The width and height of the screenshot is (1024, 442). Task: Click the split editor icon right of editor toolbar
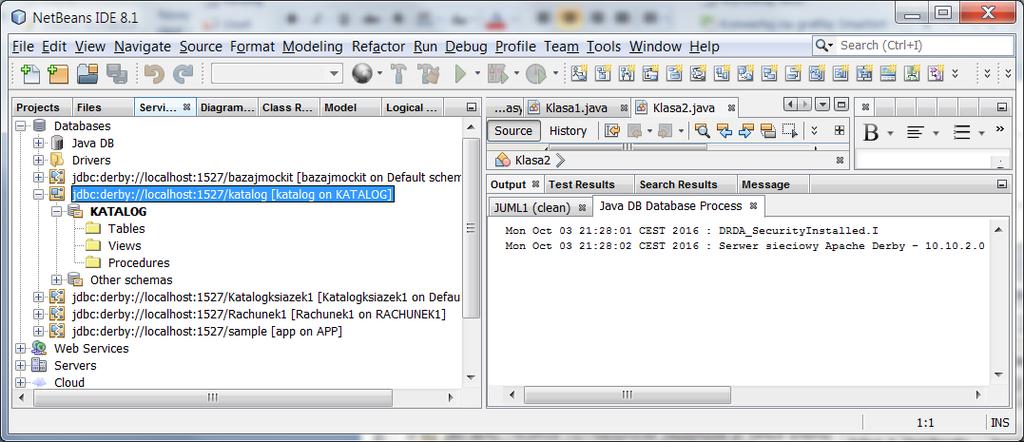click(x=839, y=130)
